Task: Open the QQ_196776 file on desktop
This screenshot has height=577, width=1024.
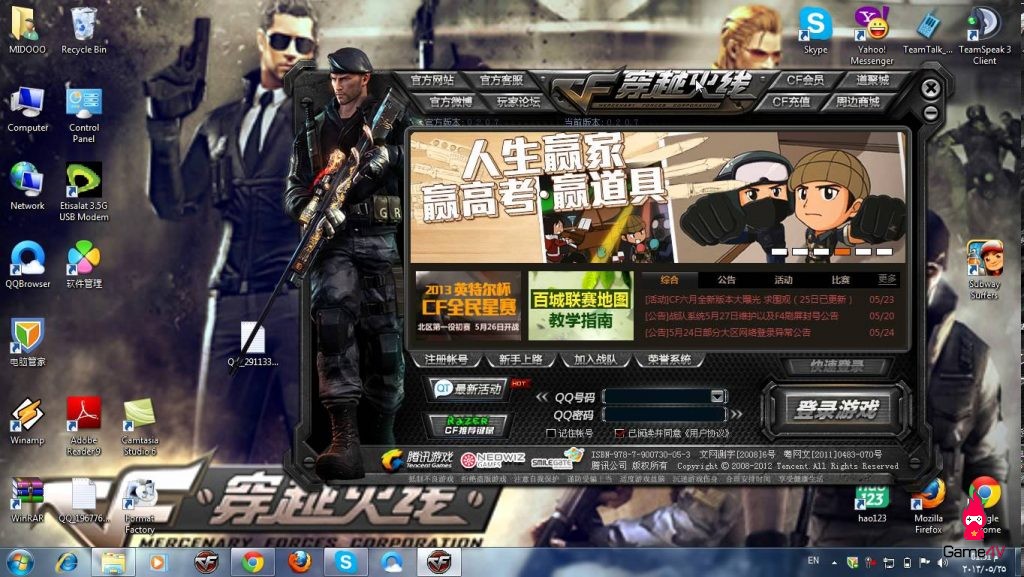Action: pos(84,501)
